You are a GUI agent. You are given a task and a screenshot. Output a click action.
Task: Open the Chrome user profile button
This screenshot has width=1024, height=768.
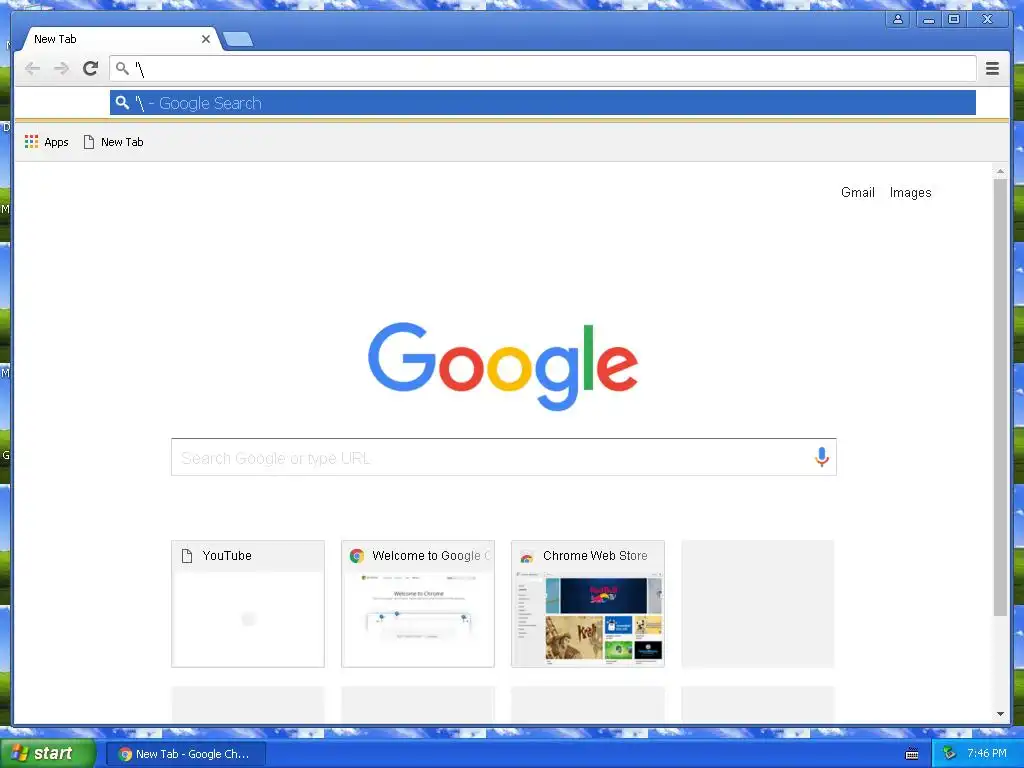point(898,19)
